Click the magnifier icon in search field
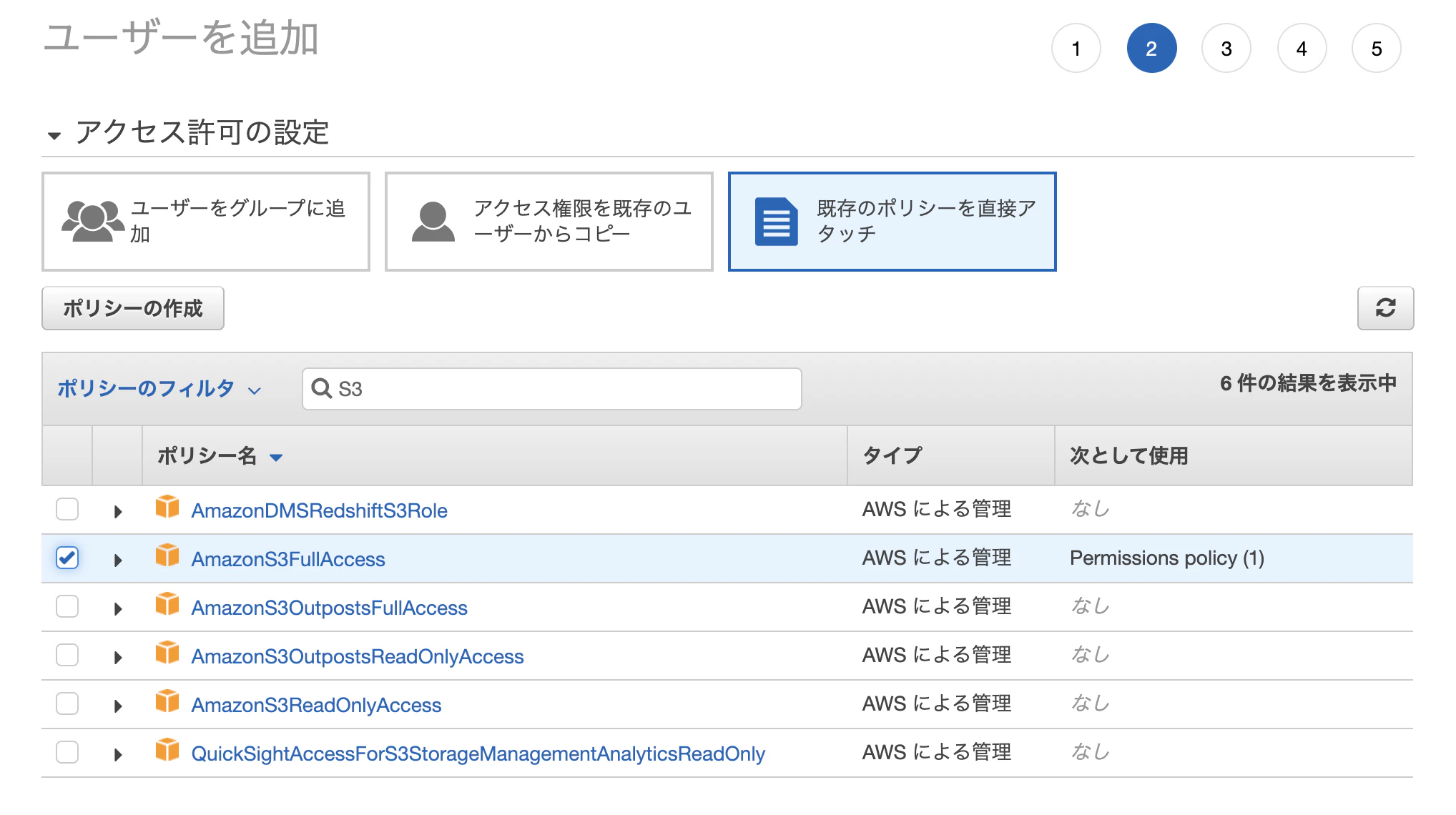Screen dimensions: 1456x815 click(x=322, y=388)
